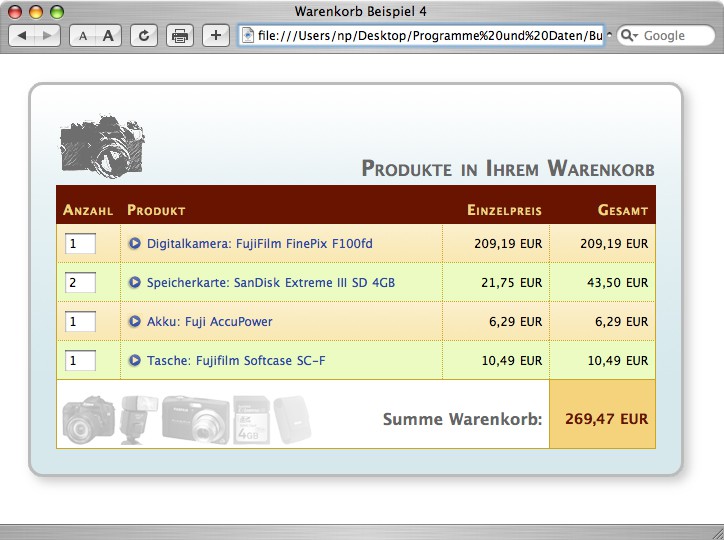Screen dimensions: 724x540
Task: Edit quantity field for Speicherkarte row
Action: click(x=80, y=282)
